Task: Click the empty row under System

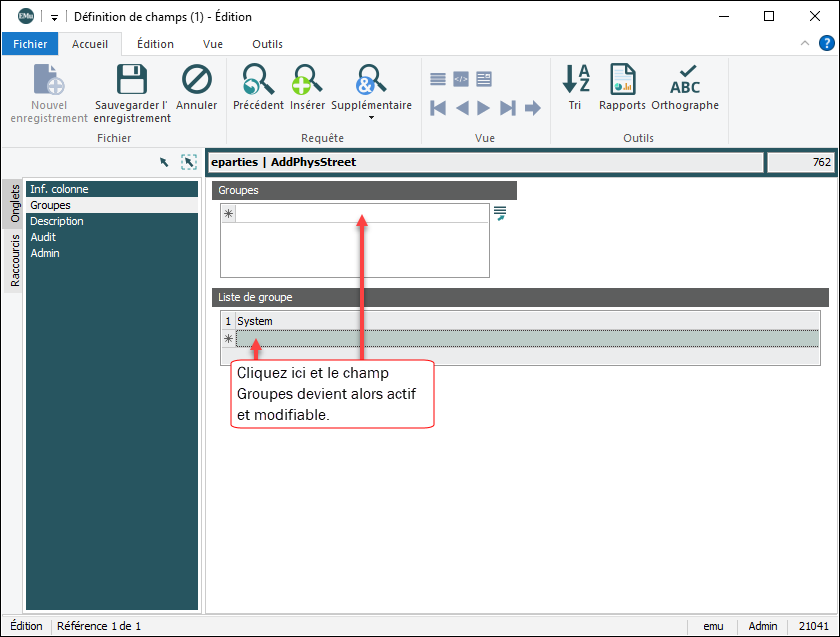Action: (526, 338)
